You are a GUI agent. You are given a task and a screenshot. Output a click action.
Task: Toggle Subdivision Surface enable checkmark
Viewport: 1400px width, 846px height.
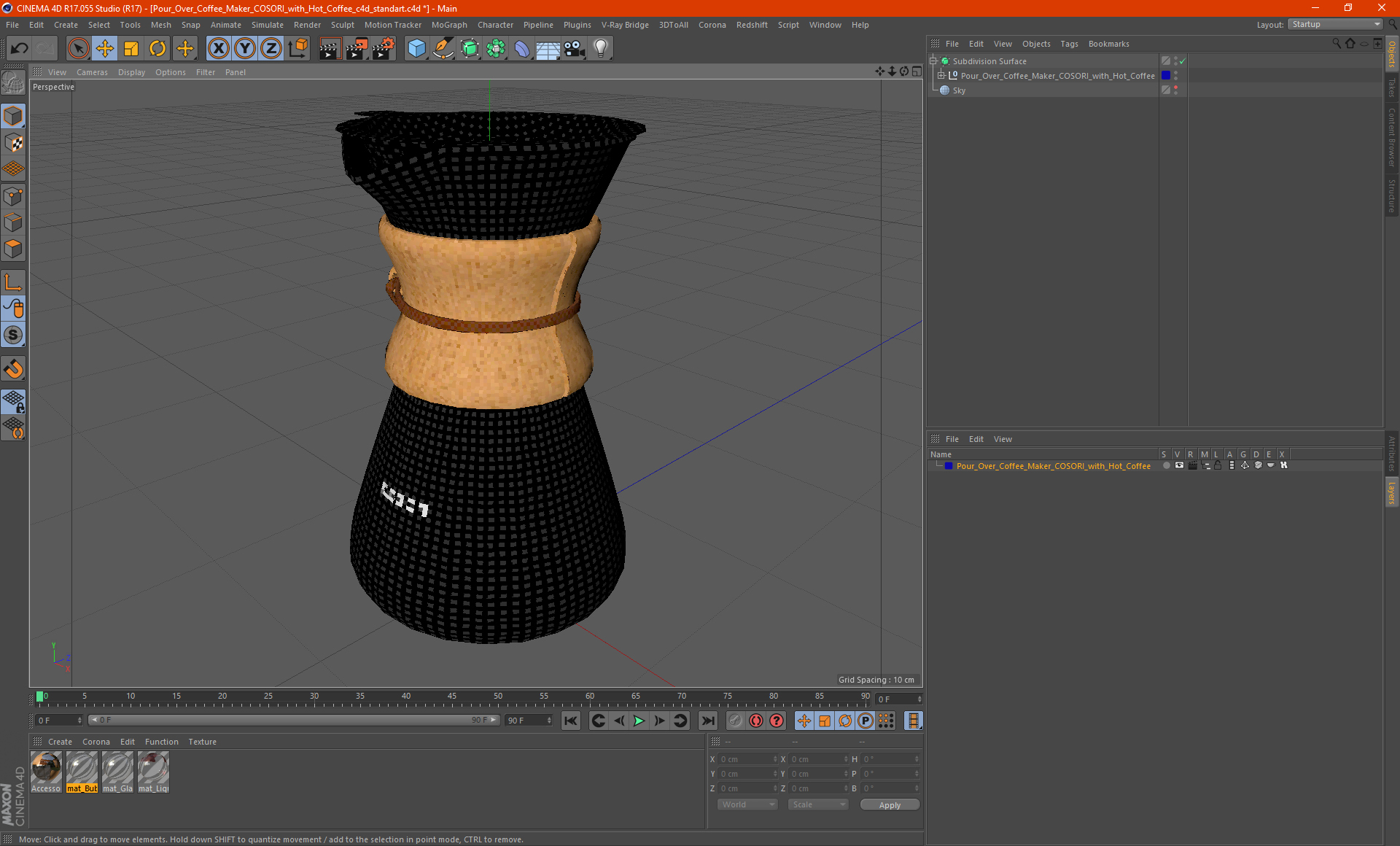click(x=1182, y=61)
